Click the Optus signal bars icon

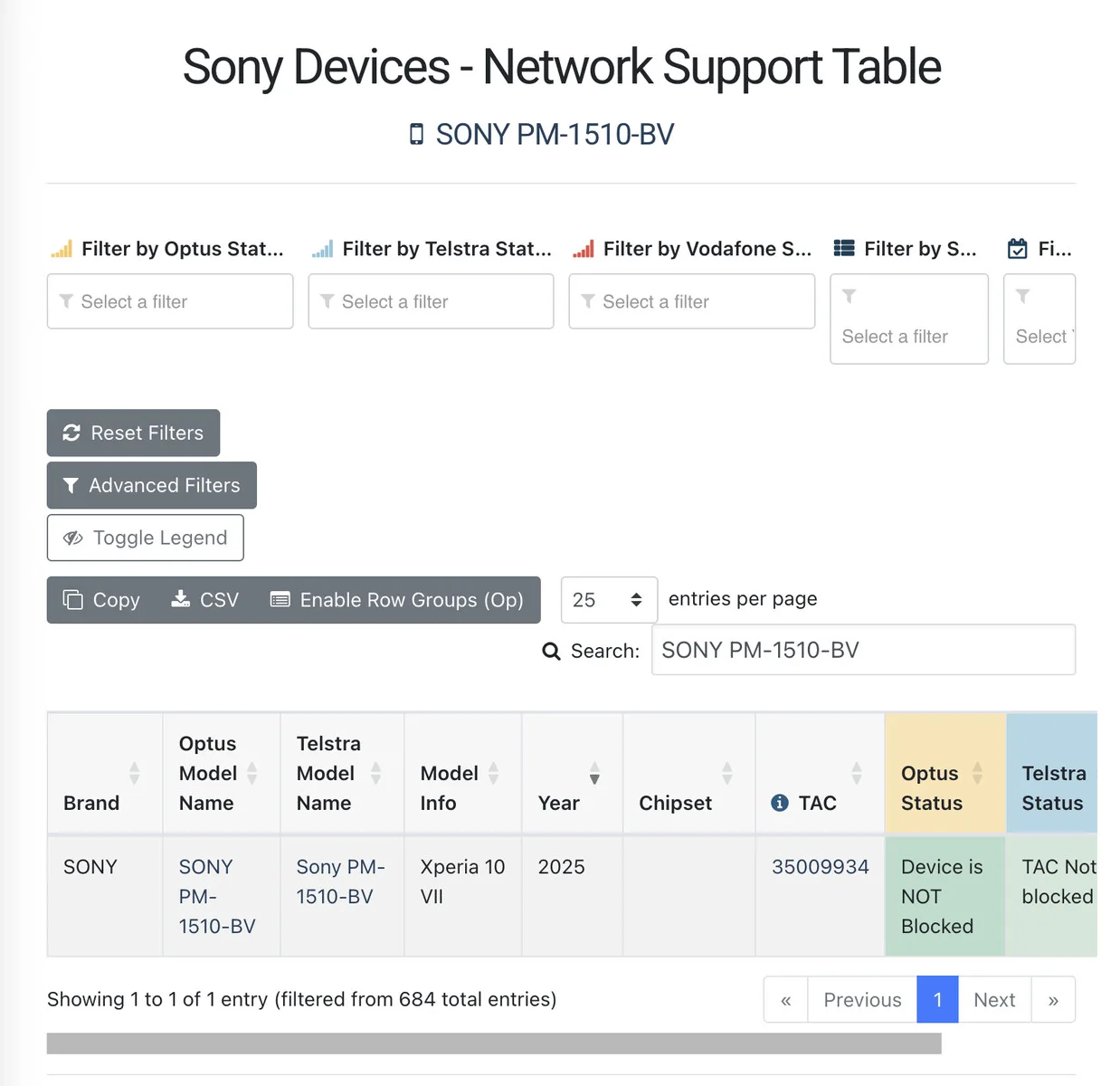(62, 249)
